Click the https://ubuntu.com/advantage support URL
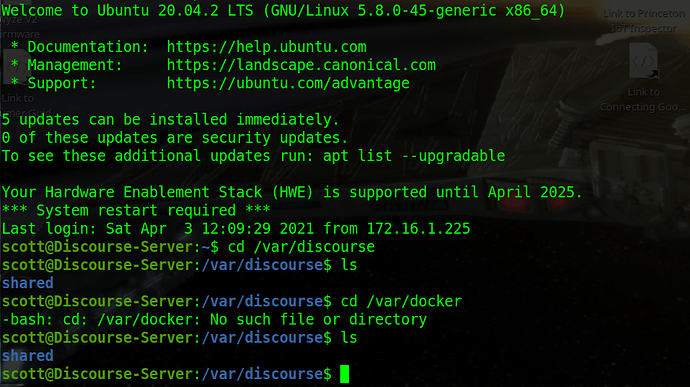 [288, 83]
